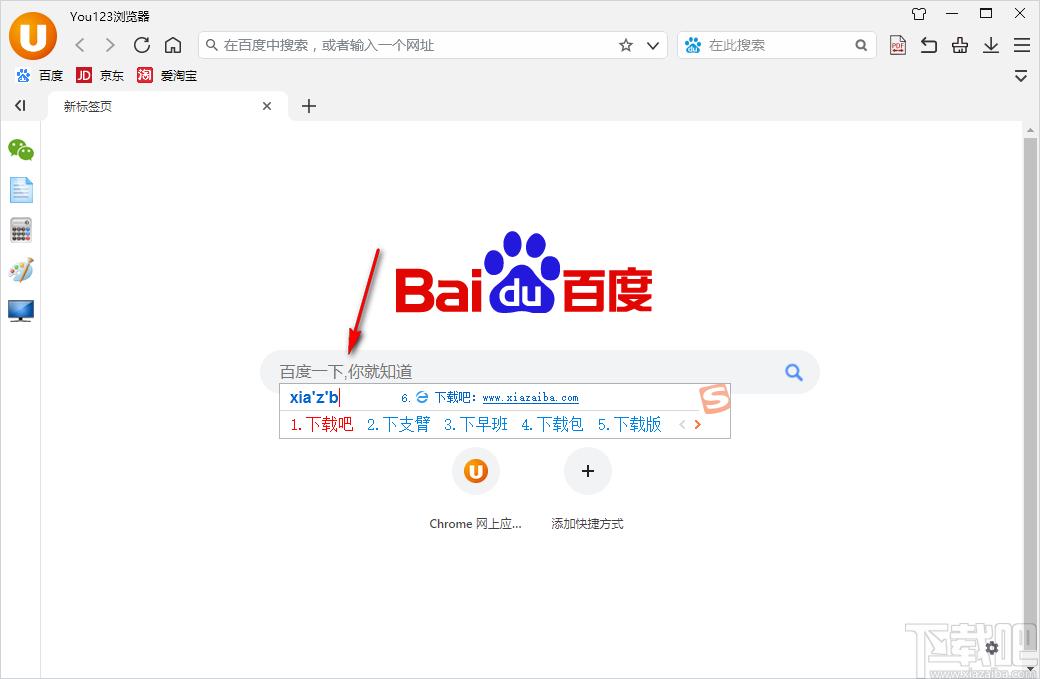
Task: Open the hamburger main menu
Action: coord(1021,45)
